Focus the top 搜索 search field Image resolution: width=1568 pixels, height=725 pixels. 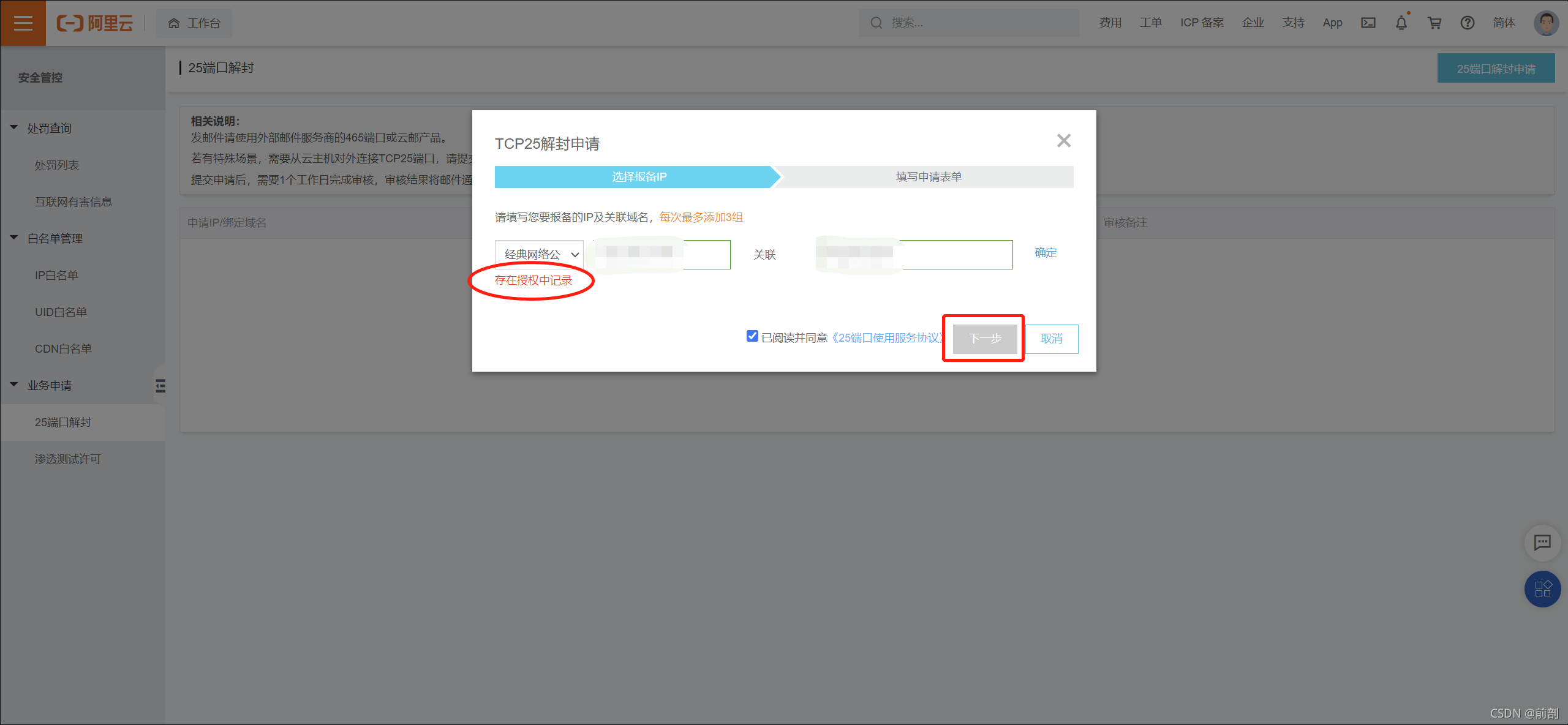click(968, 23)
